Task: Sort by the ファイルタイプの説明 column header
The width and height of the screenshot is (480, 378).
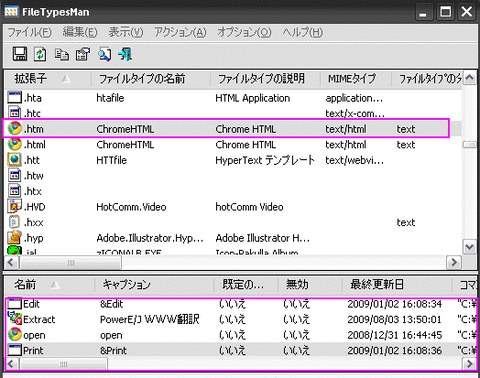Action: [x=265, y=79]
